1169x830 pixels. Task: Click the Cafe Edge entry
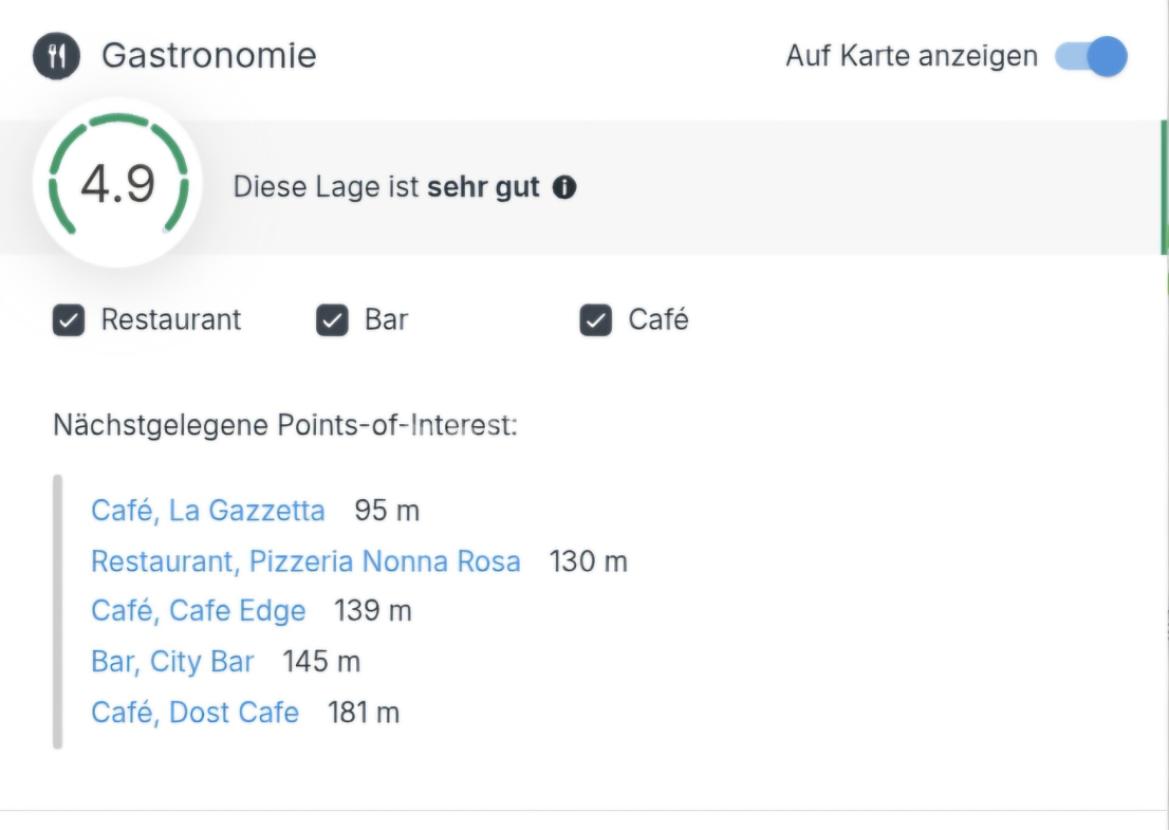(x=197, y=610)
